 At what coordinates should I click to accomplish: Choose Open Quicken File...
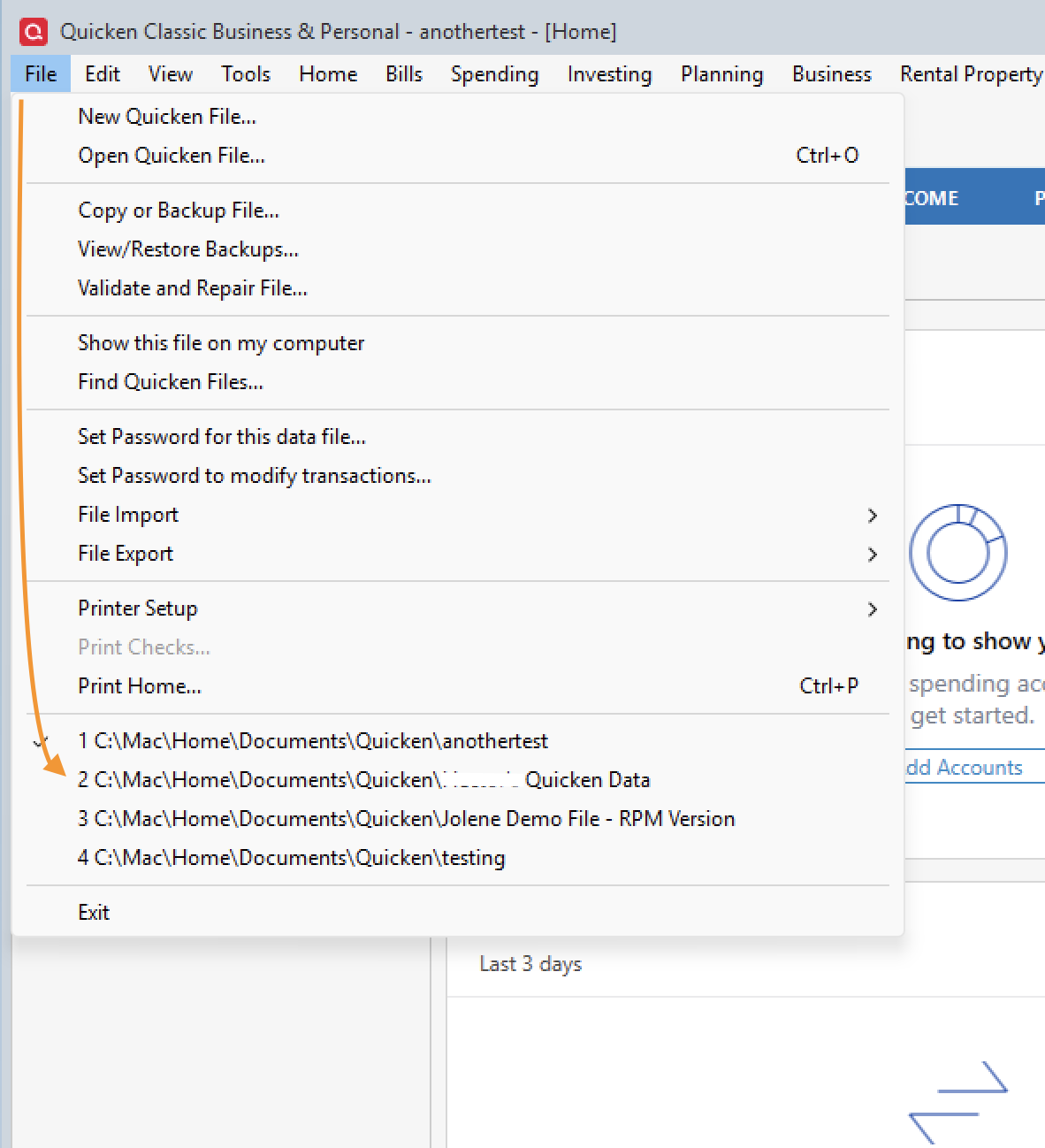[x=458, y=156]
